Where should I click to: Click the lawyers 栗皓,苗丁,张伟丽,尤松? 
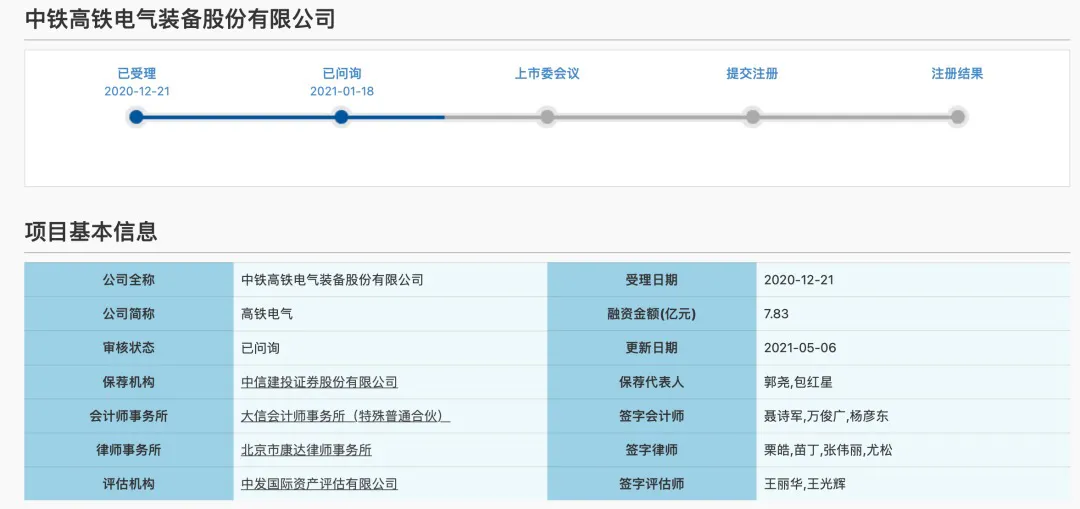(x=829, y=450)
